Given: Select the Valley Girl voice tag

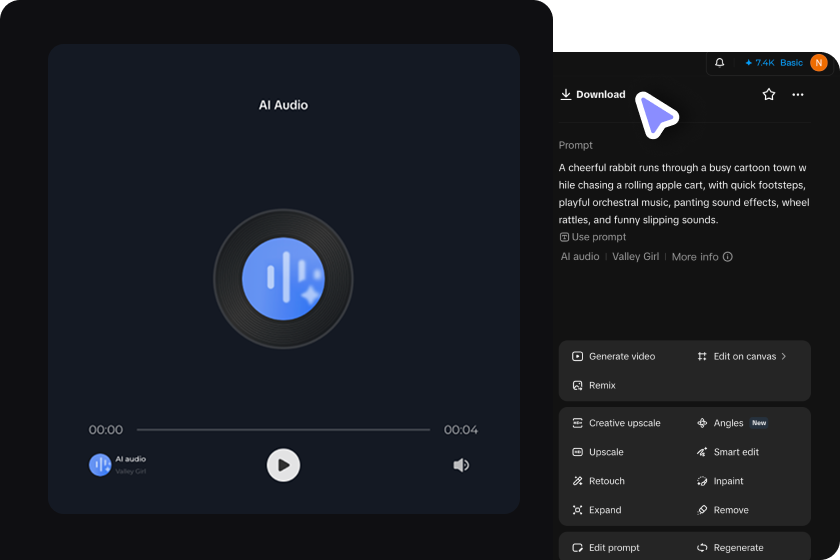Looking at the screenshot, I should 635,257.
